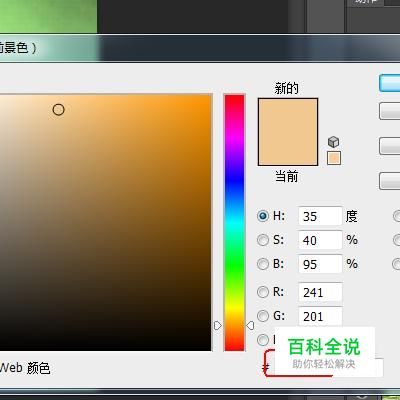Click the B field showing 95
The width and height of the screenshot is (400, 400).
pyautogui.click(x=320, y=264)
